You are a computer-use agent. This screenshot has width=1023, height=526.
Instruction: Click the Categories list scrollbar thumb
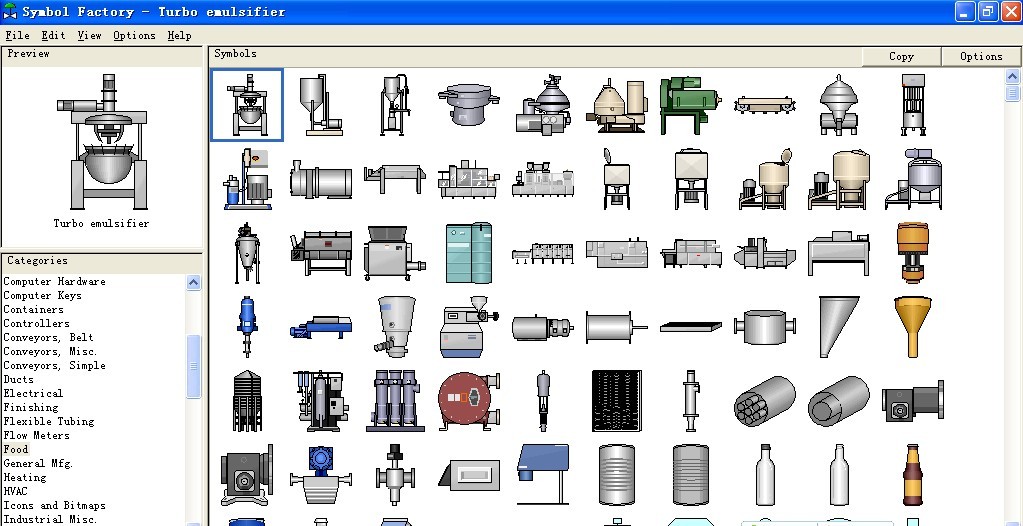[193, 366]
